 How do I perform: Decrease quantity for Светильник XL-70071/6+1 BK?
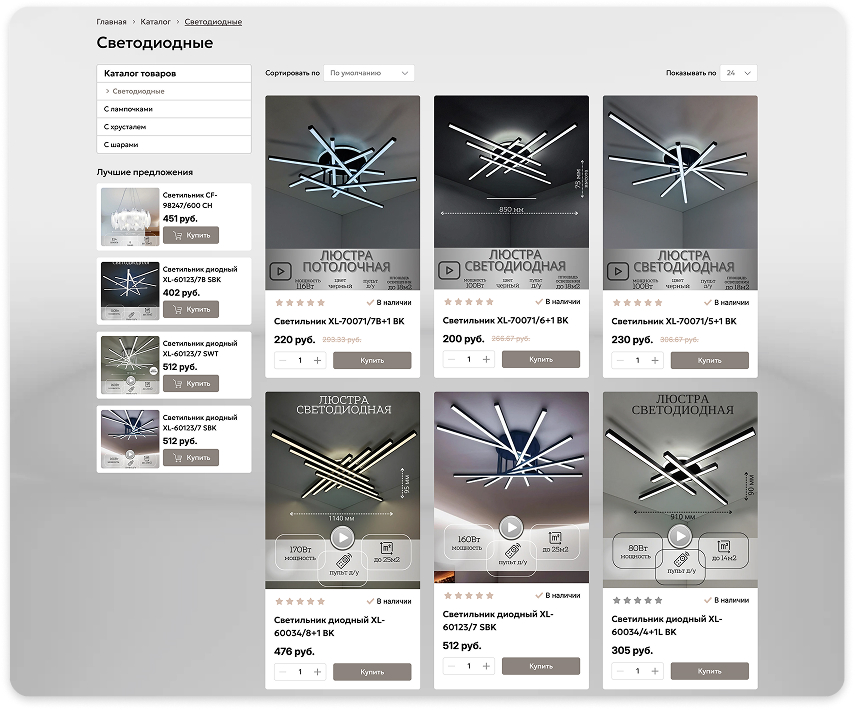point(451,360)
